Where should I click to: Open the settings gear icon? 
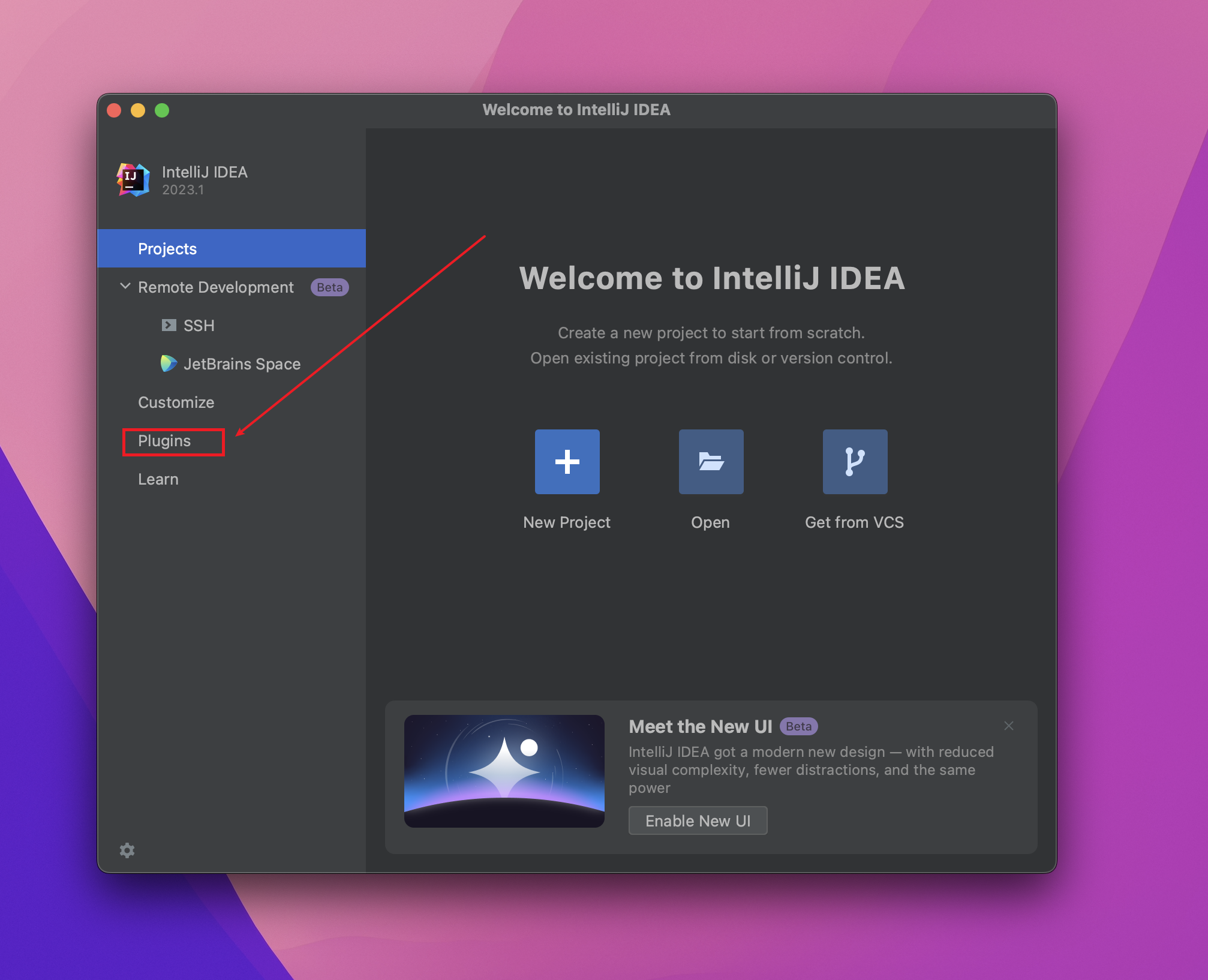pyautogui.click(x=127, y=850)
